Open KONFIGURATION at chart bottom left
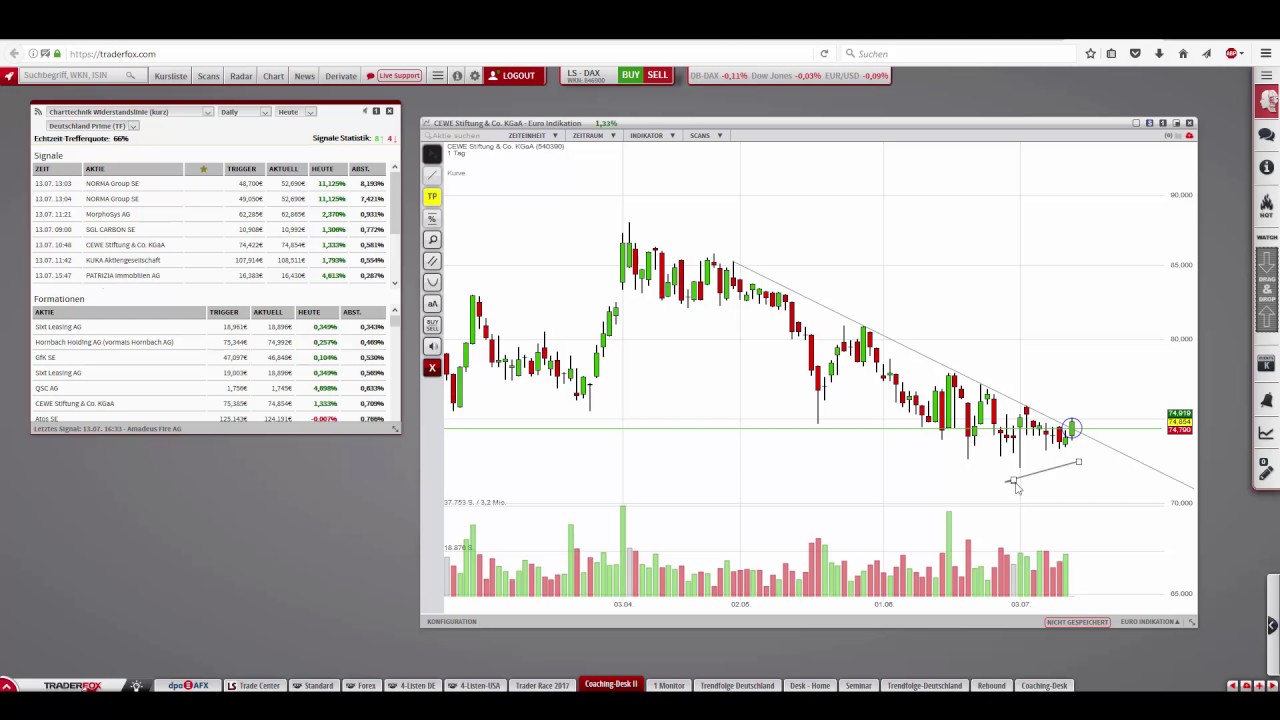This screenshot has height=720, width=1280. (452, 622)
